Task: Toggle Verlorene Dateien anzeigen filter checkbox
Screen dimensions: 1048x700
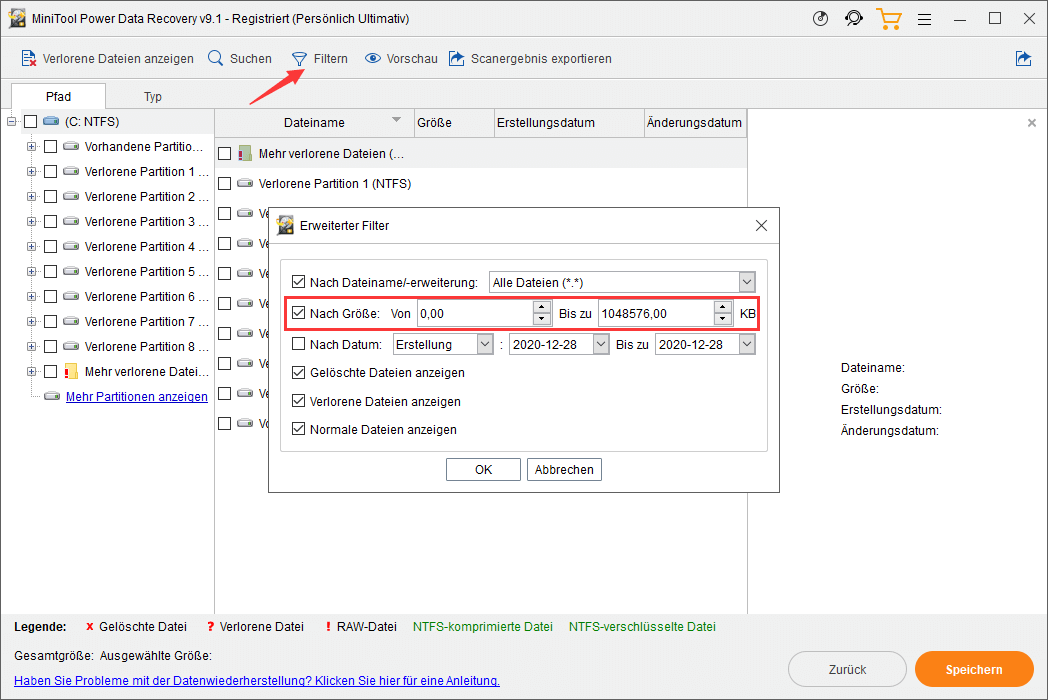Action: 299,401
